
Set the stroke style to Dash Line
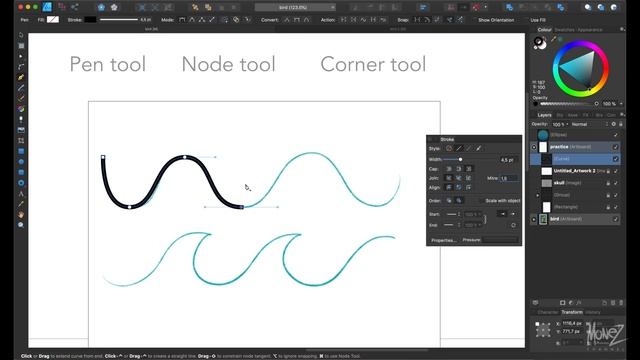point(469,149)
